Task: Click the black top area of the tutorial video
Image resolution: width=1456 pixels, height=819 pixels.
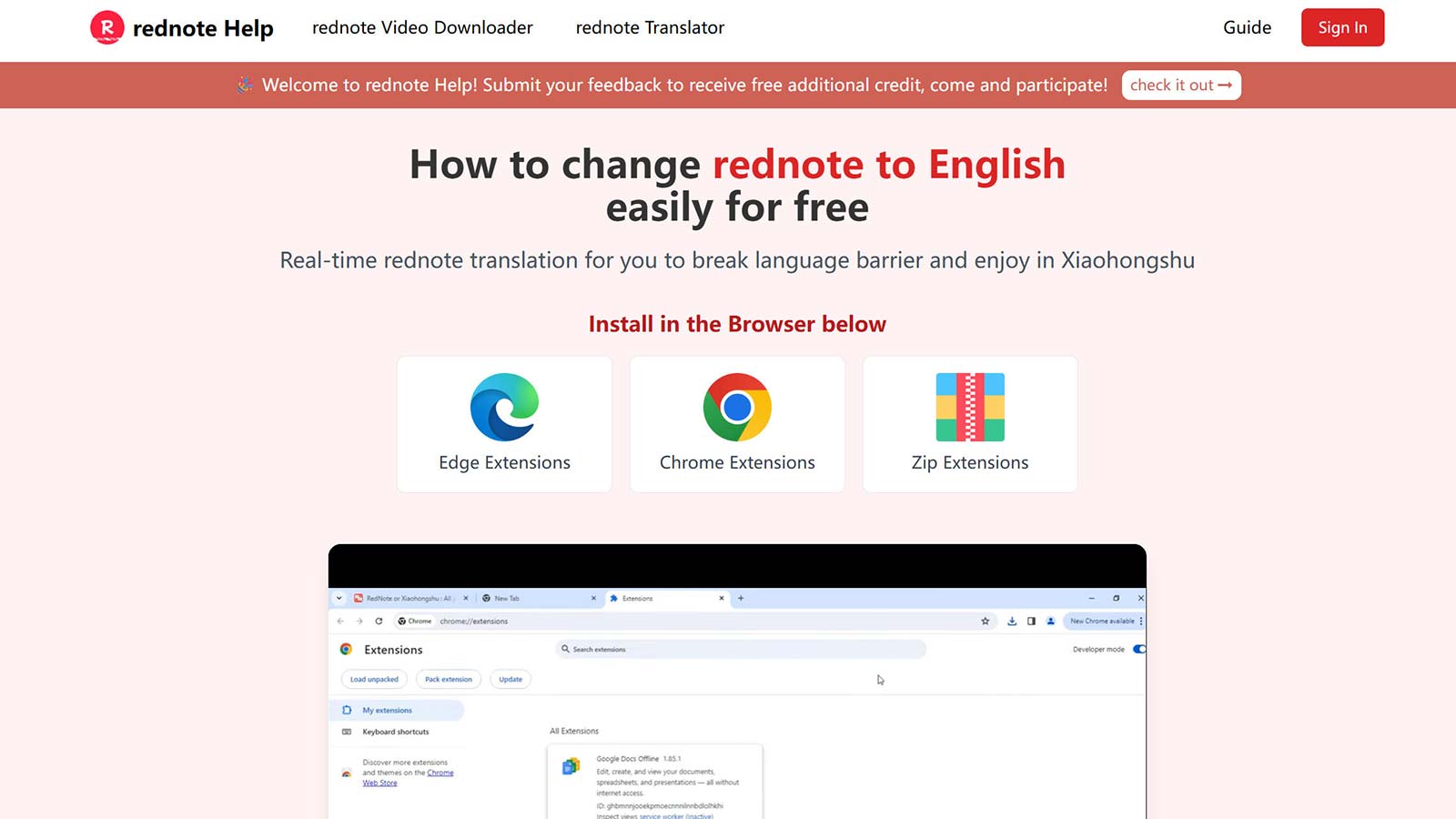Action: (737, 566)
